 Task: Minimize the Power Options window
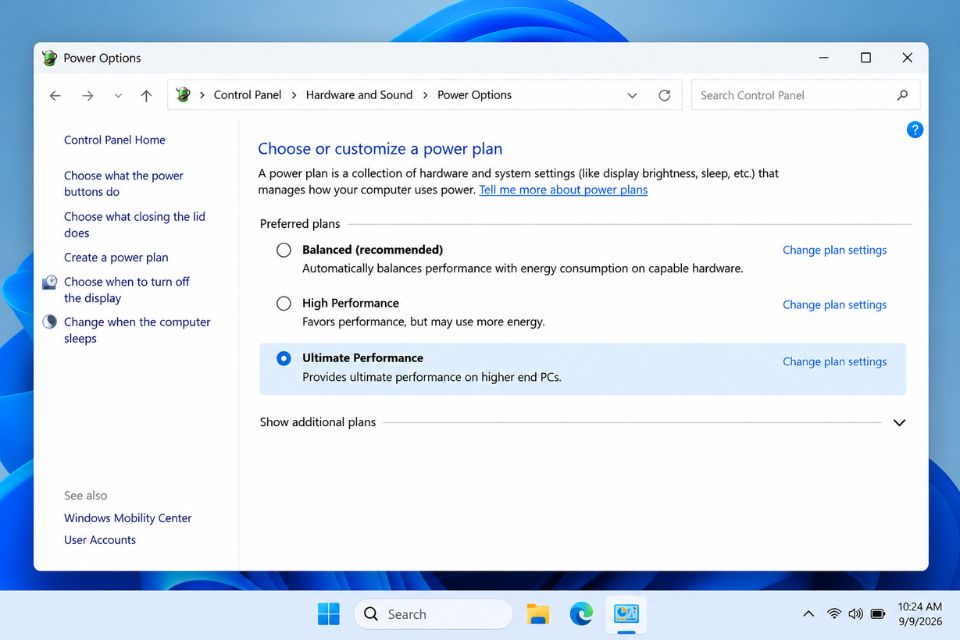pyautogui.click(x=824, y=58)
